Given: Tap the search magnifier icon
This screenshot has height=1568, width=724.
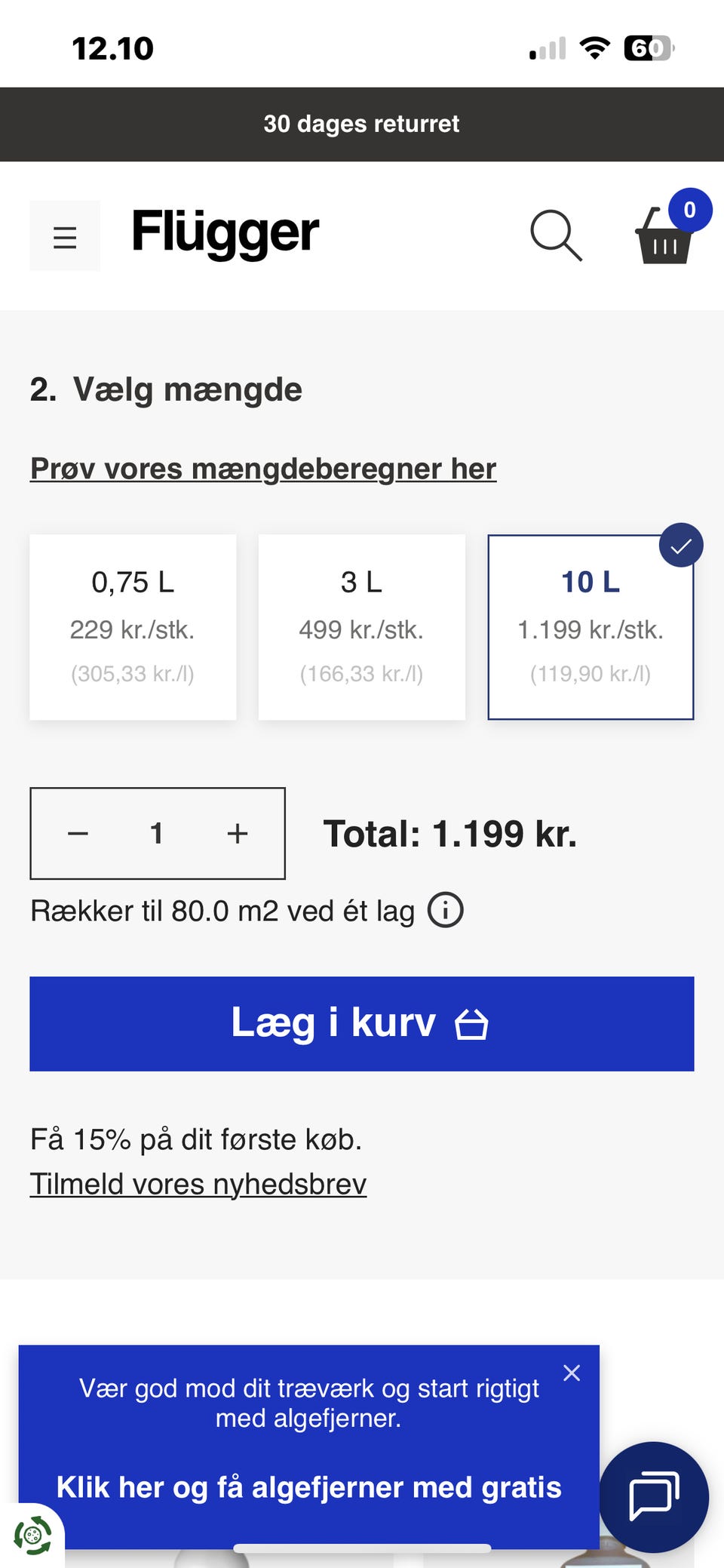Looking at the screenshot, I should click(556, 235).
